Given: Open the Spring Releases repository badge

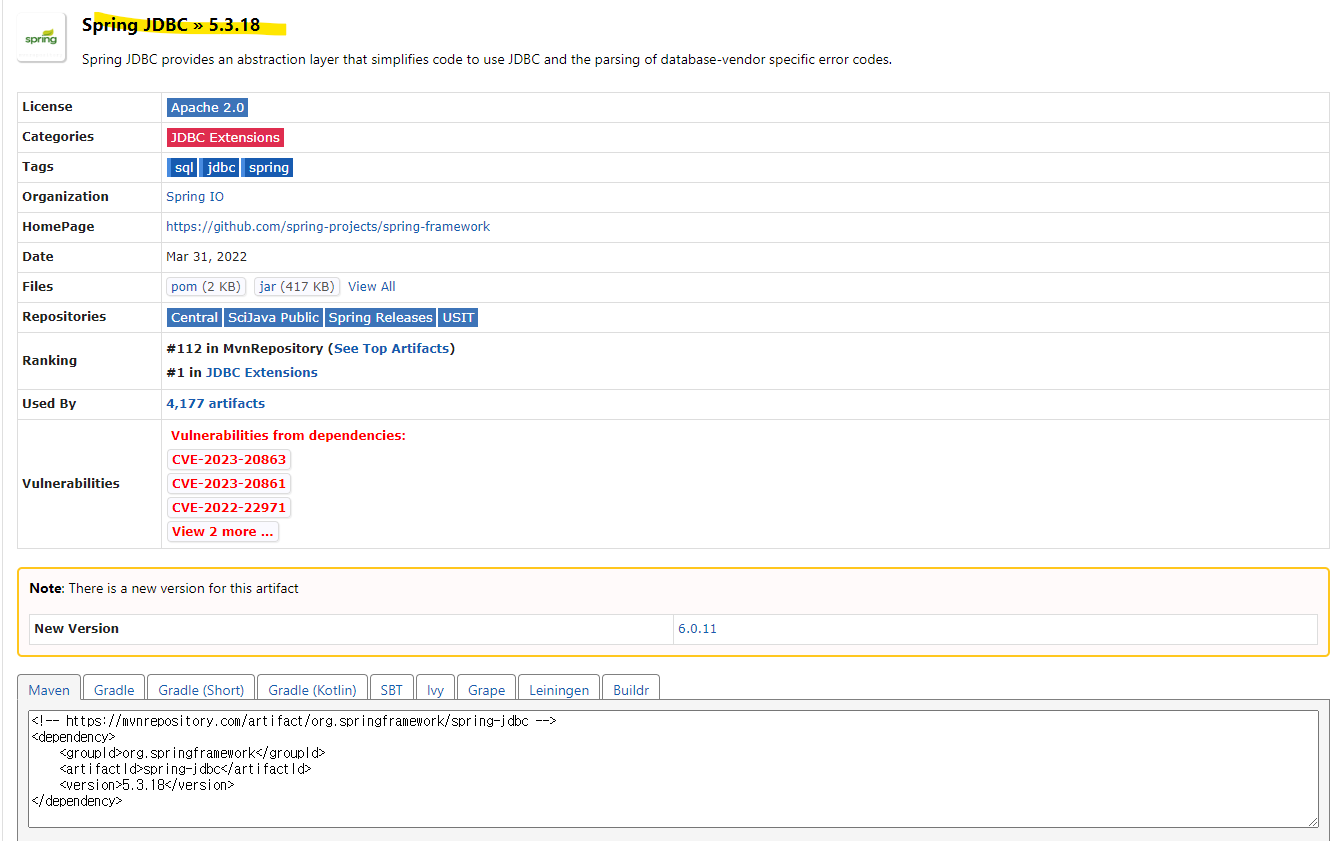Looking at the screenshot, I should pyautogui.click(x=380, y=317).
